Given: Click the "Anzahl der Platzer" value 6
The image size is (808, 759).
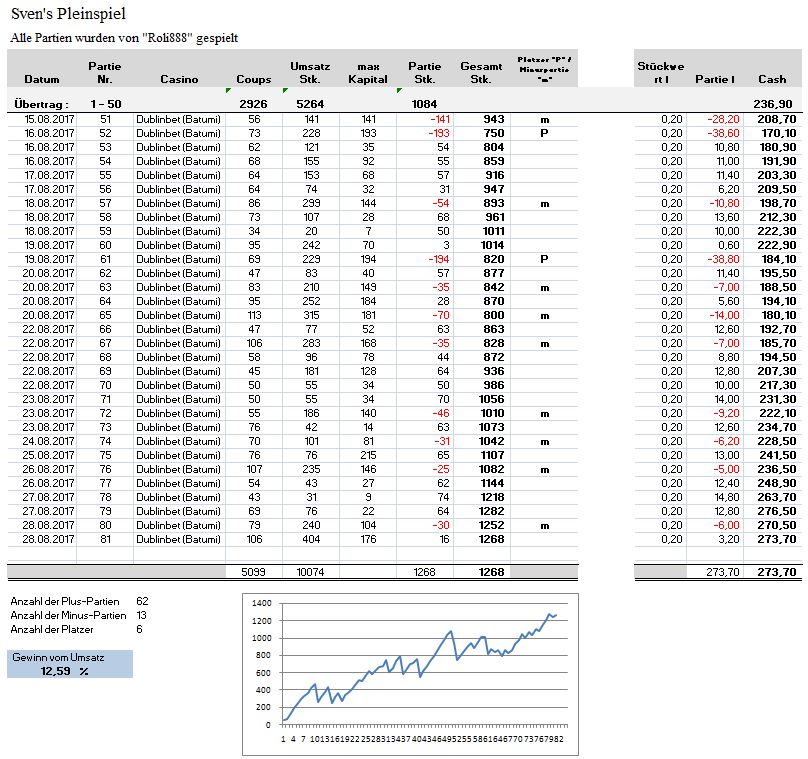Looking at the screenshot, I should click(x=139, y=629).
